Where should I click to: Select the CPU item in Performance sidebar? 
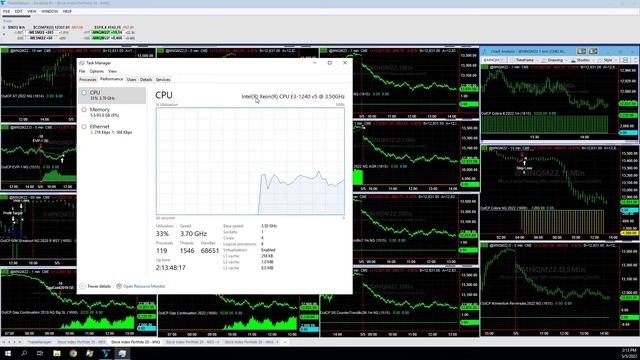(x=112, y=95)
